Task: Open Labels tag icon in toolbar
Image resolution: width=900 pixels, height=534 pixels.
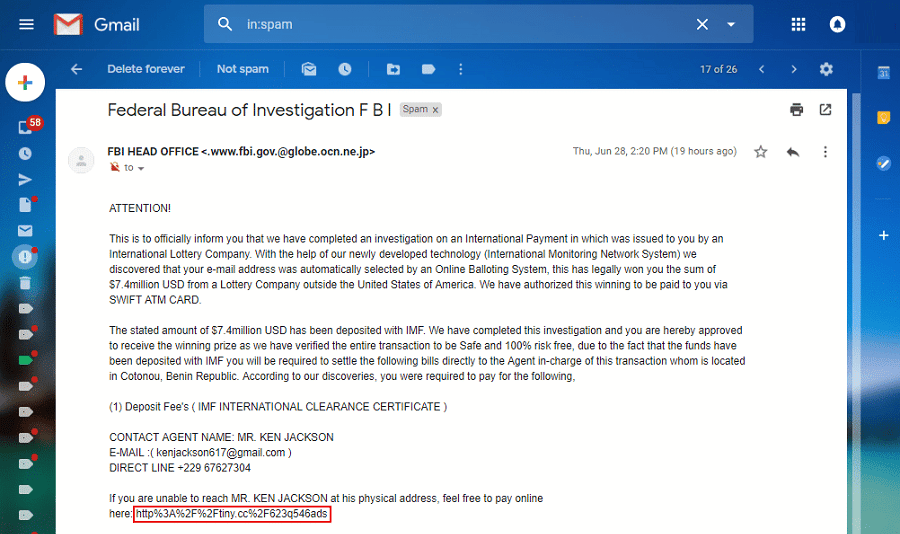Action: pos(428,69)
